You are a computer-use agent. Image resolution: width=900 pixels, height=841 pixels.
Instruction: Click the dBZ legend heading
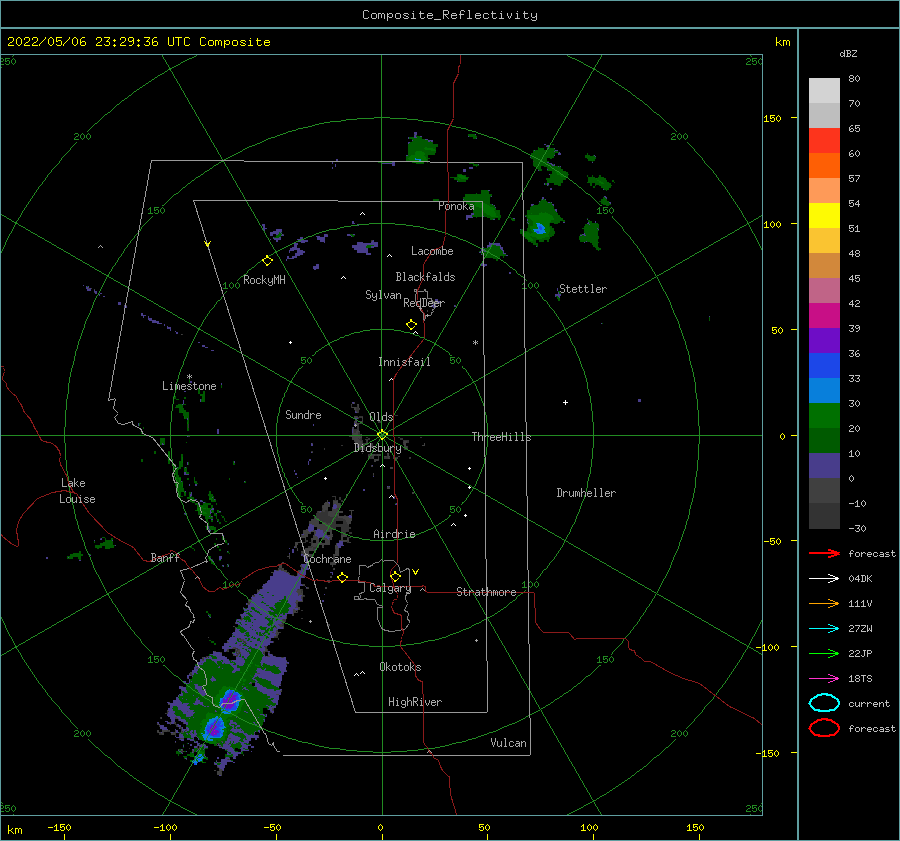tap(848, 53)
